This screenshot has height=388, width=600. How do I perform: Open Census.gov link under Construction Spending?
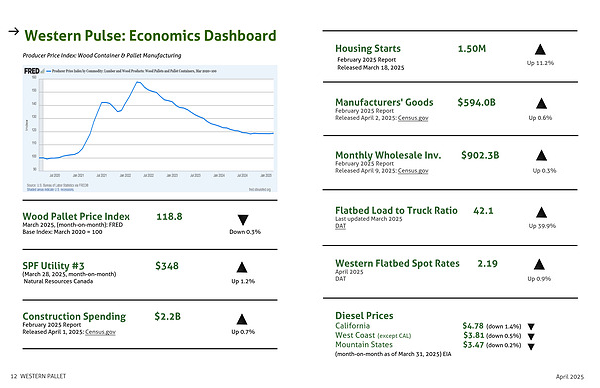(x=100, y=332)
